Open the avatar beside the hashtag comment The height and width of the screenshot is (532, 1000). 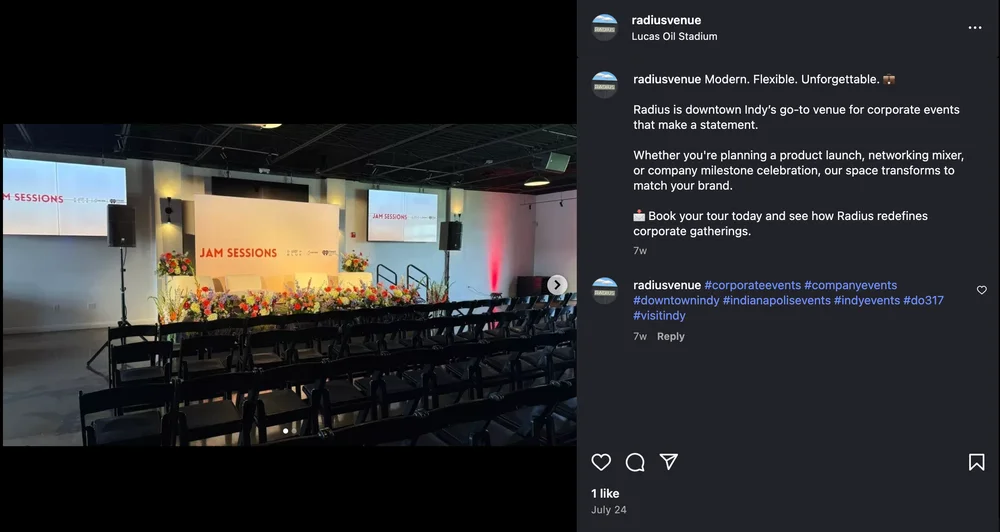pos(605,290)
